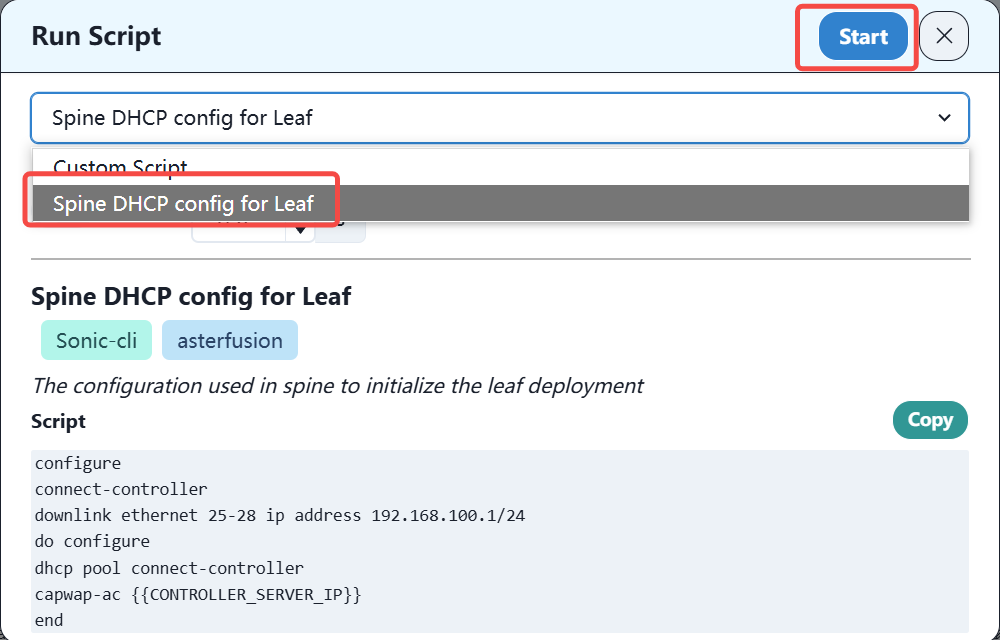Click the capwap-ac CONTROLLER_SERVER_IP line
This screenshot has height=640, width=1000.
[x=197, y=594]
